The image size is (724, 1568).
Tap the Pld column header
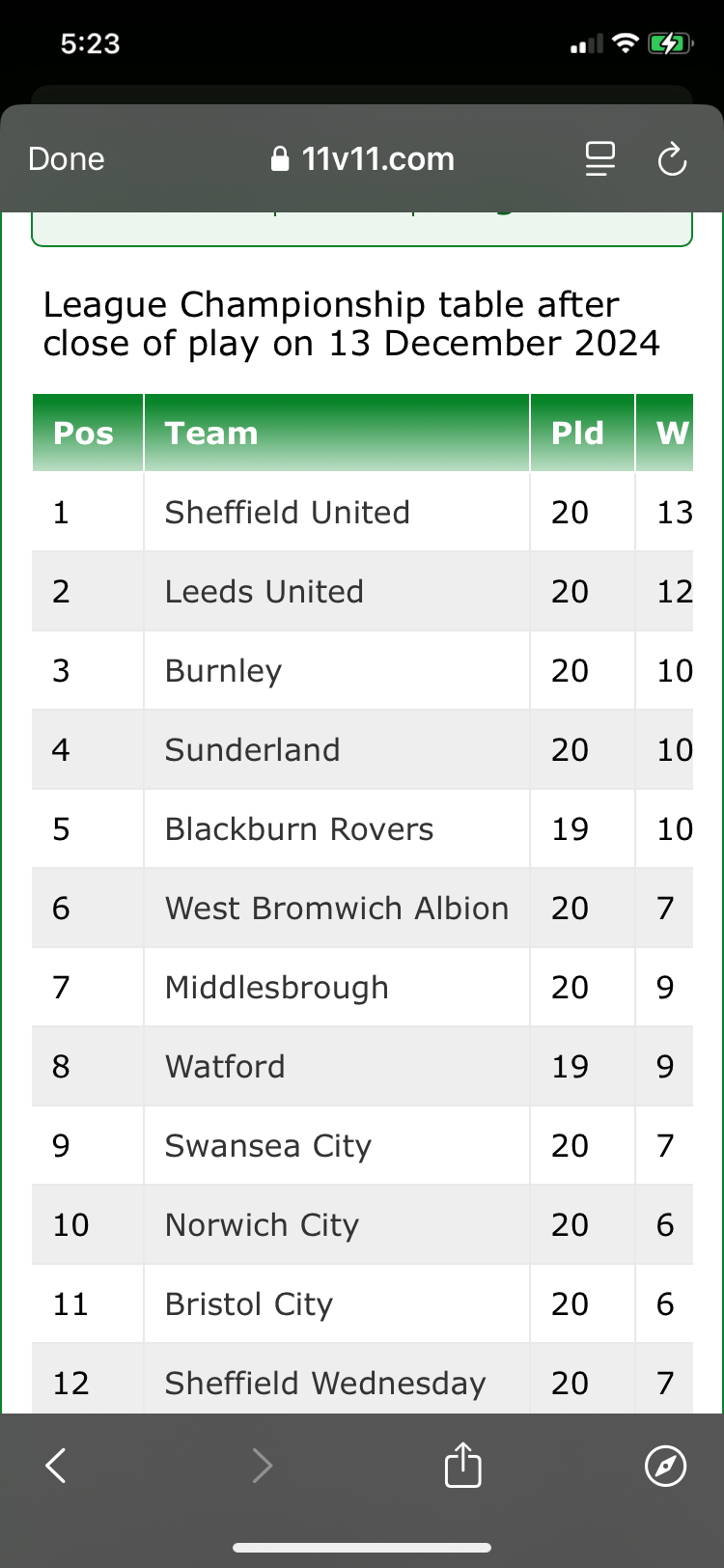click(577, 434)
